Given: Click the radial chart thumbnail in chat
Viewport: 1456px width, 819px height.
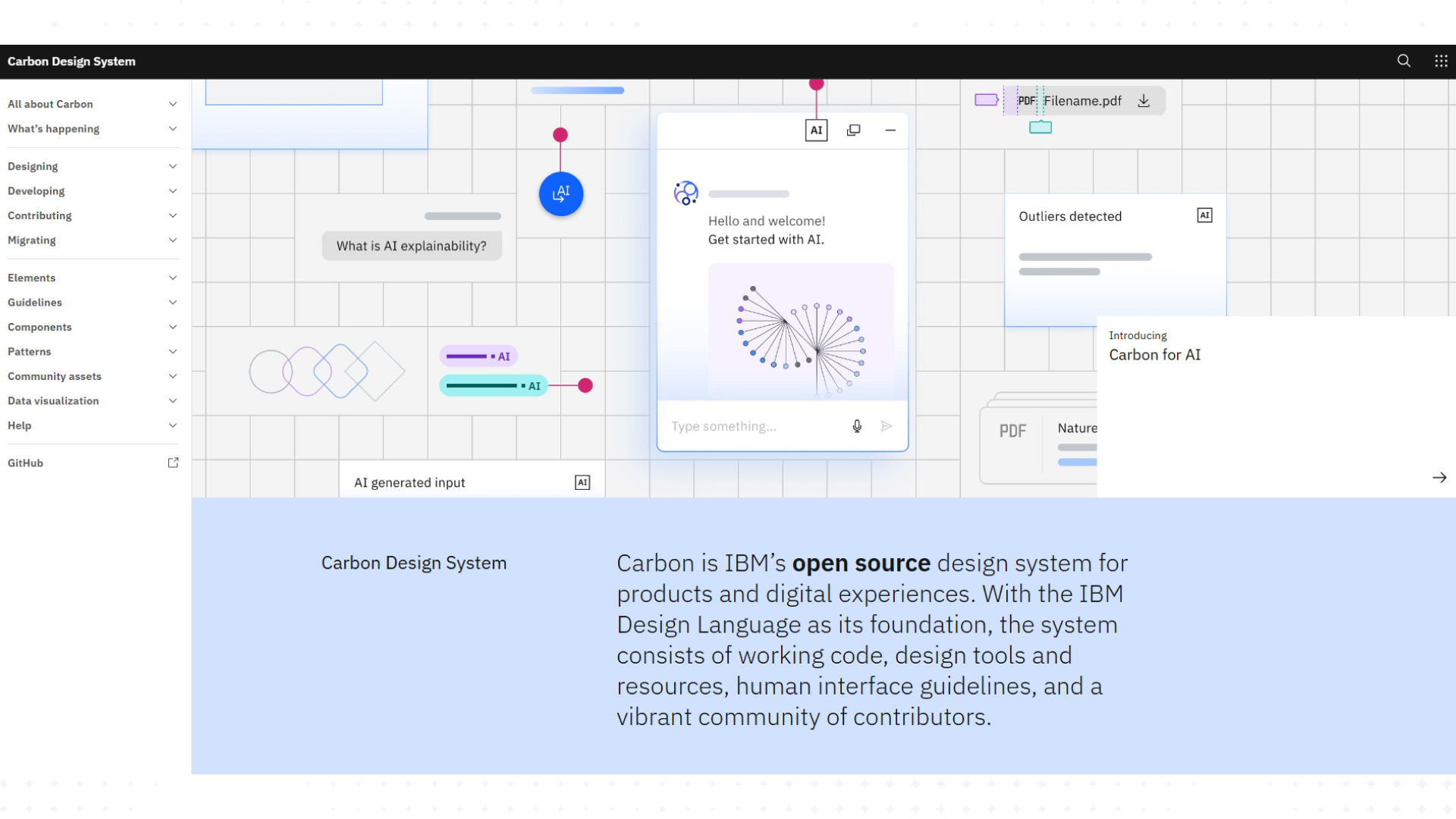Looking at the screenshot, I should coord(801,331).
